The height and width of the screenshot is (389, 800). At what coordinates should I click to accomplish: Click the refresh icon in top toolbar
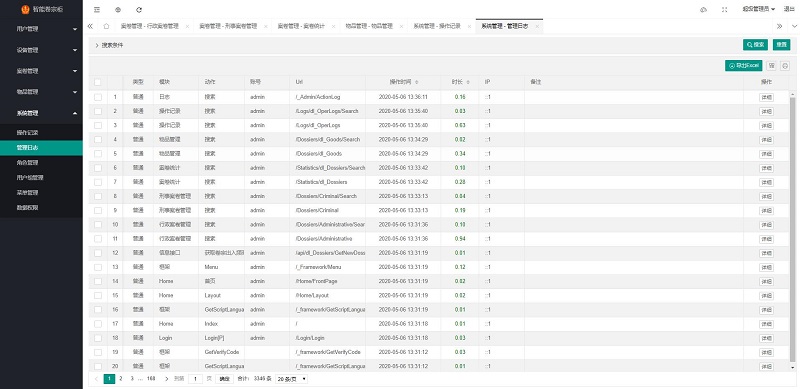pyautogui.click(x=139, y=10)
